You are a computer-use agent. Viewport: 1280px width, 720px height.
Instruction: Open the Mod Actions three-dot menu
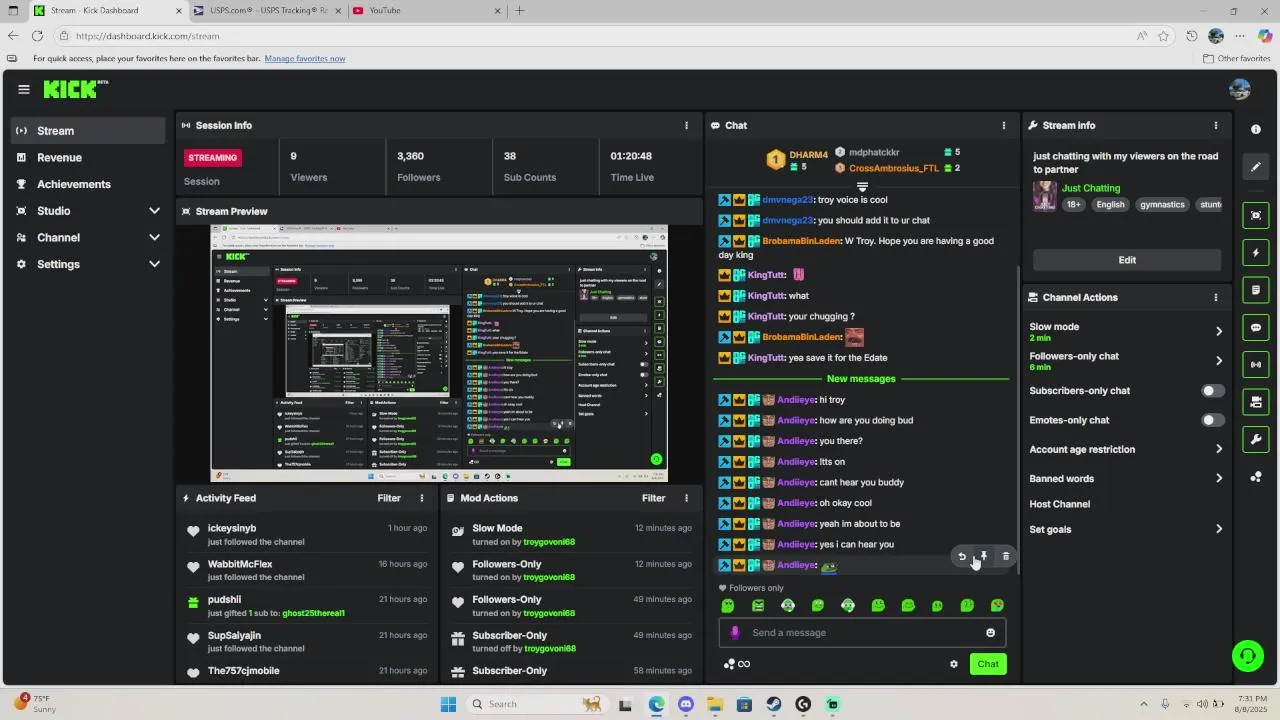coord(686,498)
